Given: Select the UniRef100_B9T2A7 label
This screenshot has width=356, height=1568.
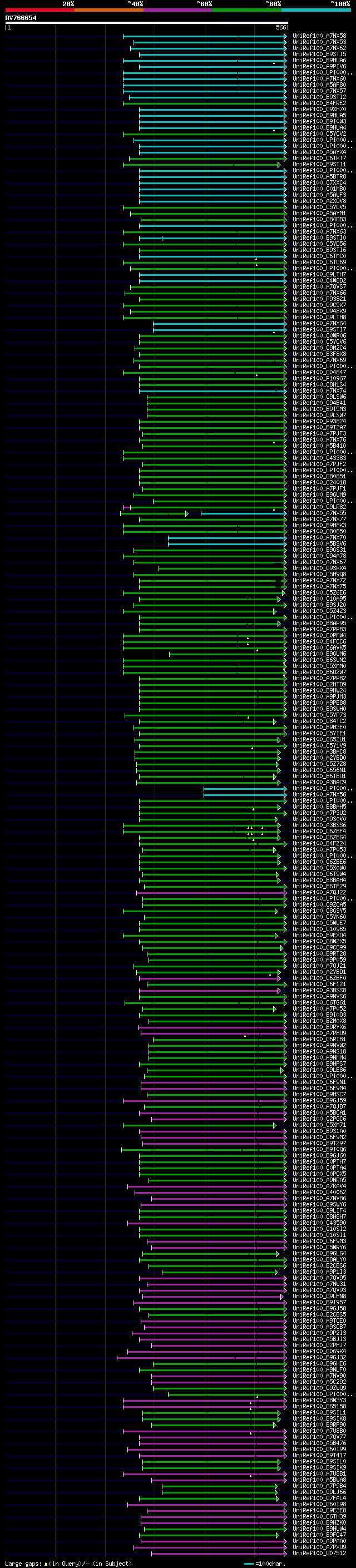Looking at the screenshot, I should coord(319,427).
